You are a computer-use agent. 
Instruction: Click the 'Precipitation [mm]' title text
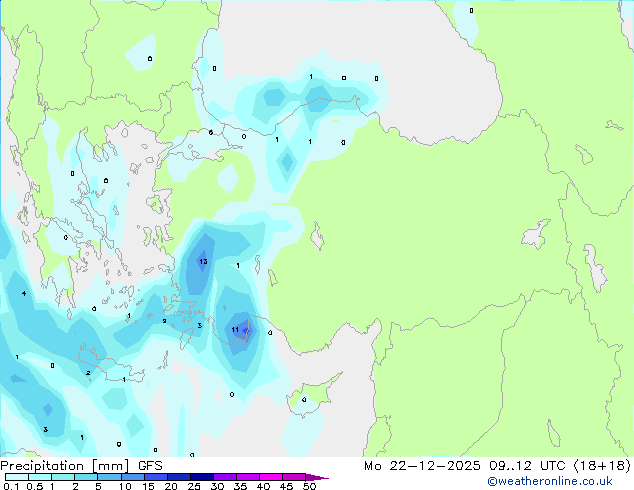click(65, 466)
